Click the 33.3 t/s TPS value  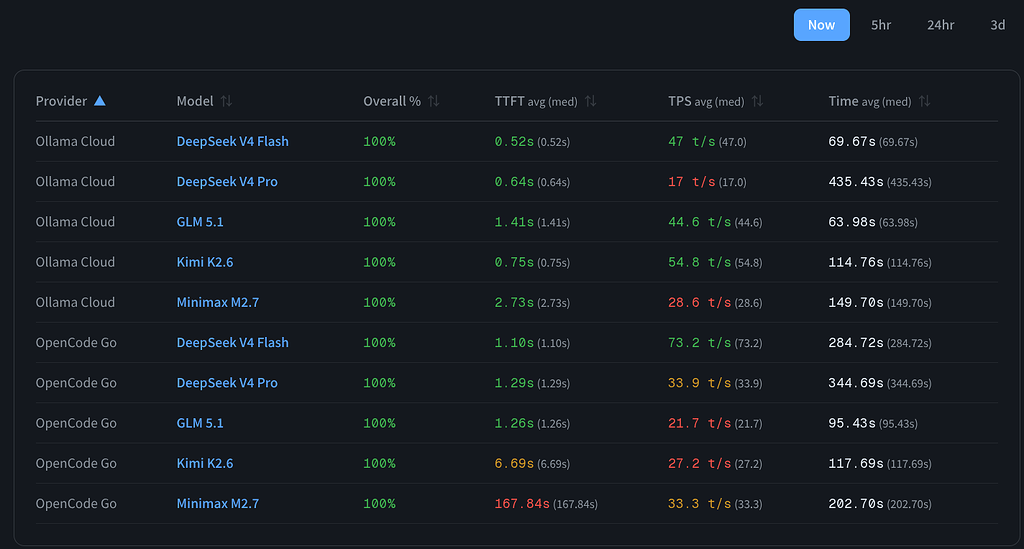(699, 504)
